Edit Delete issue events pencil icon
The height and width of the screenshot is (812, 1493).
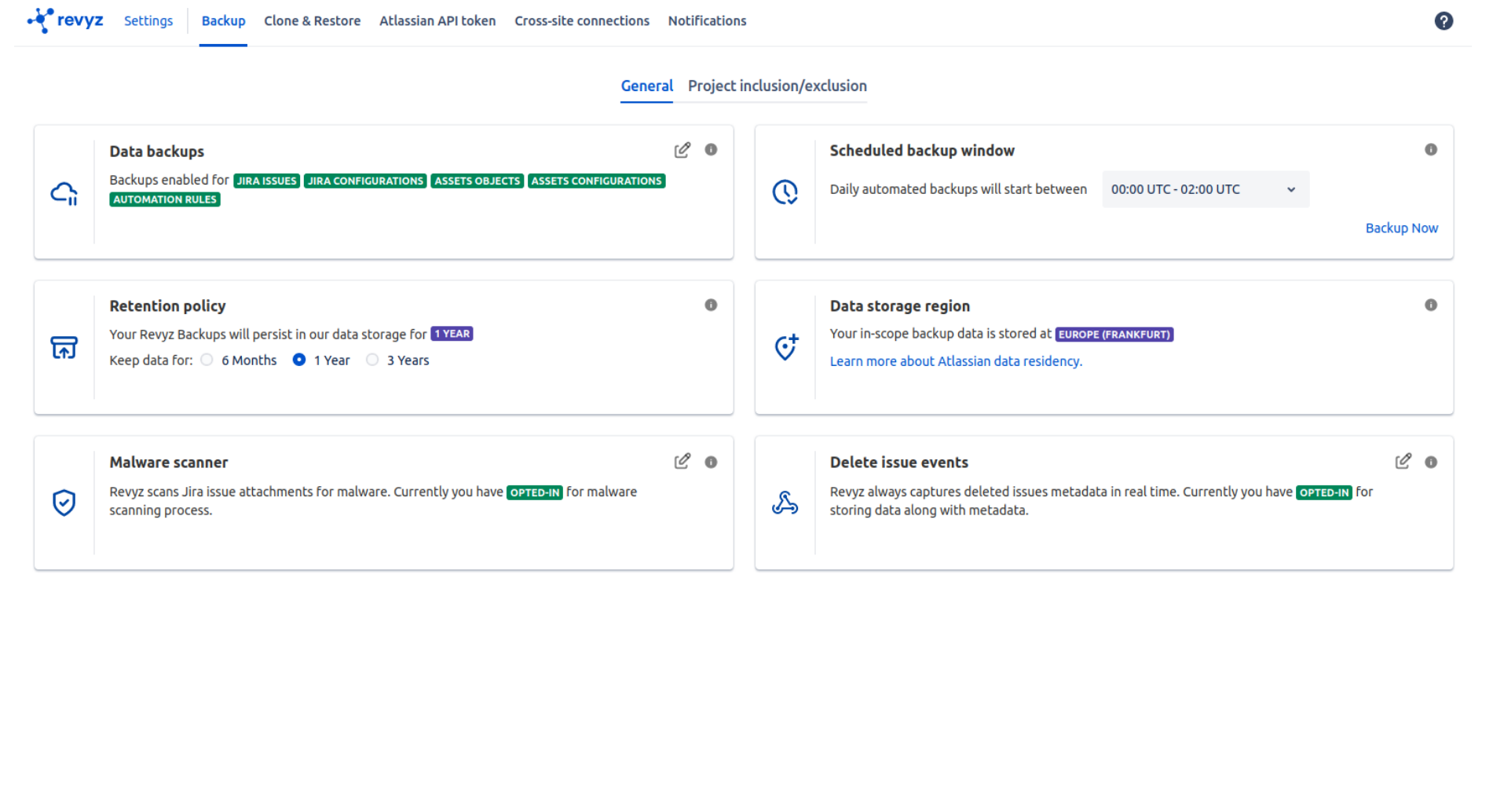[x=1403, y=461]
